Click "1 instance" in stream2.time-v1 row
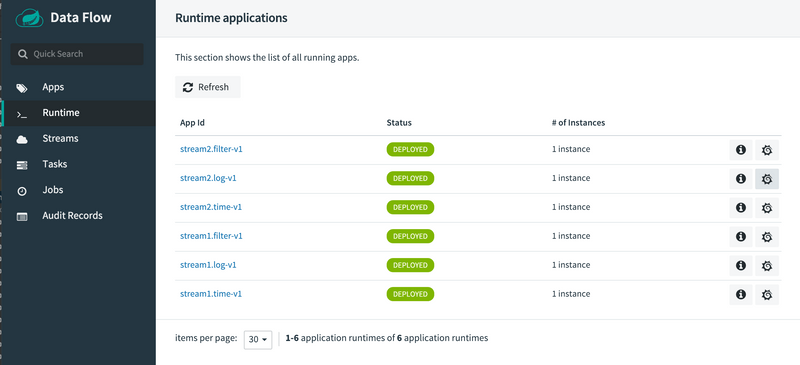Screen dimensions: 800x365 (x=571, y=207)
